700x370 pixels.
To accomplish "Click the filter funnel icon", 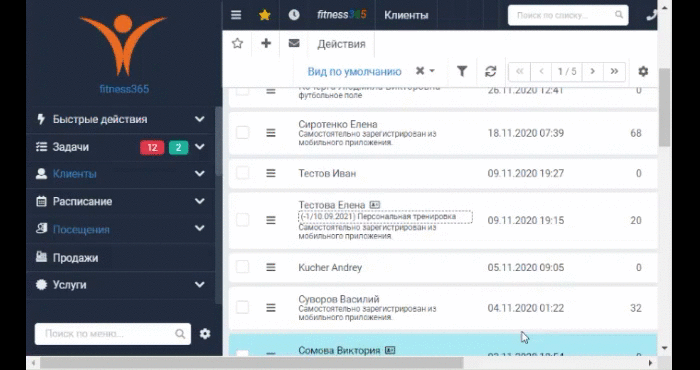I will pyautogui.click(x=462, y=71).
